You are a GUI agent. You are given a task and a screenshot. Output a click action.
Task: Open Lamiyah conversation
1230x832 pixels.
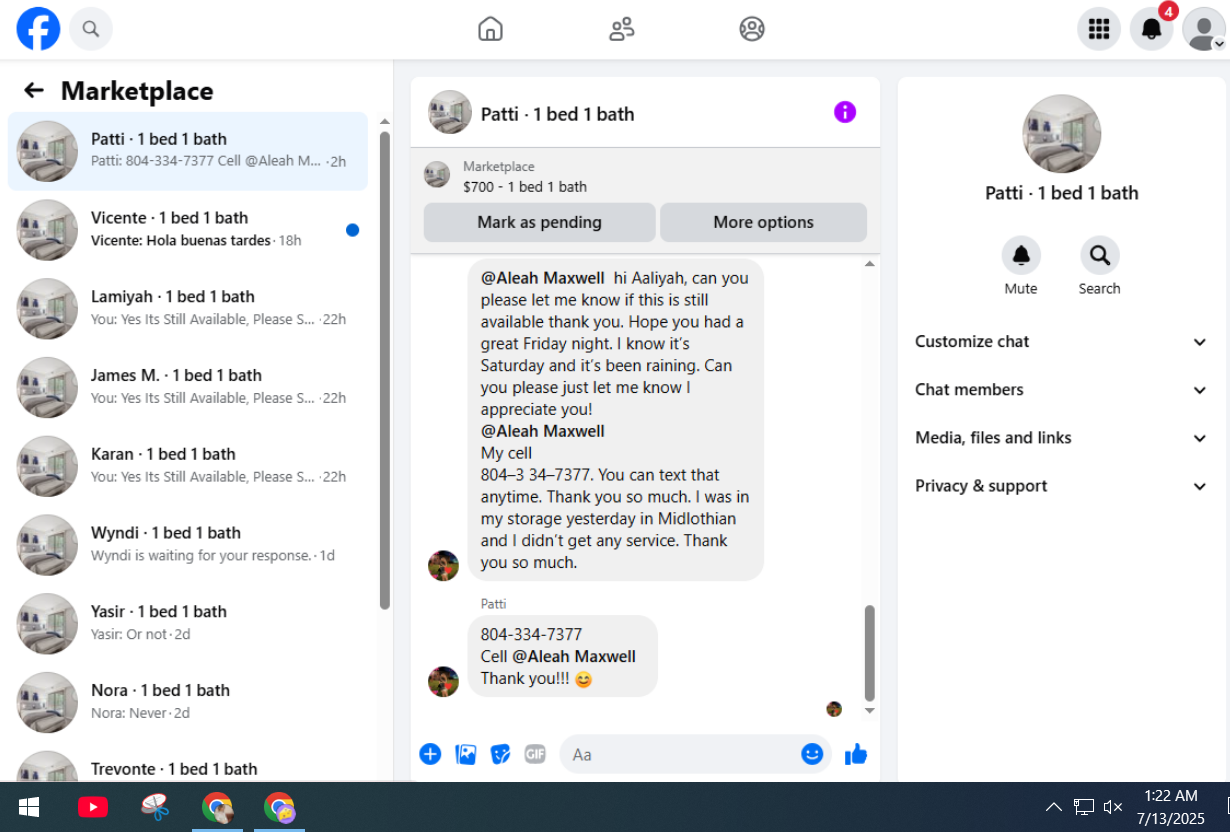tap(188, 309)
